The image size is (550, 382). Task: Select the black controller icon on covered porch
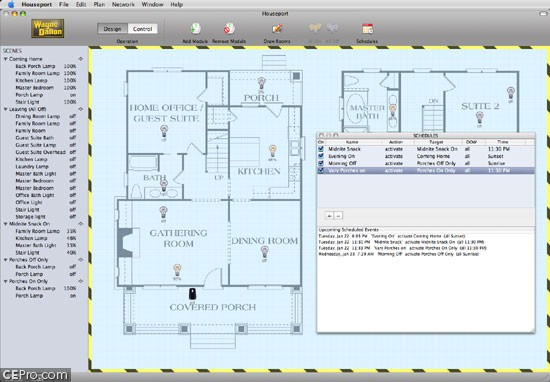coord(192,294)
